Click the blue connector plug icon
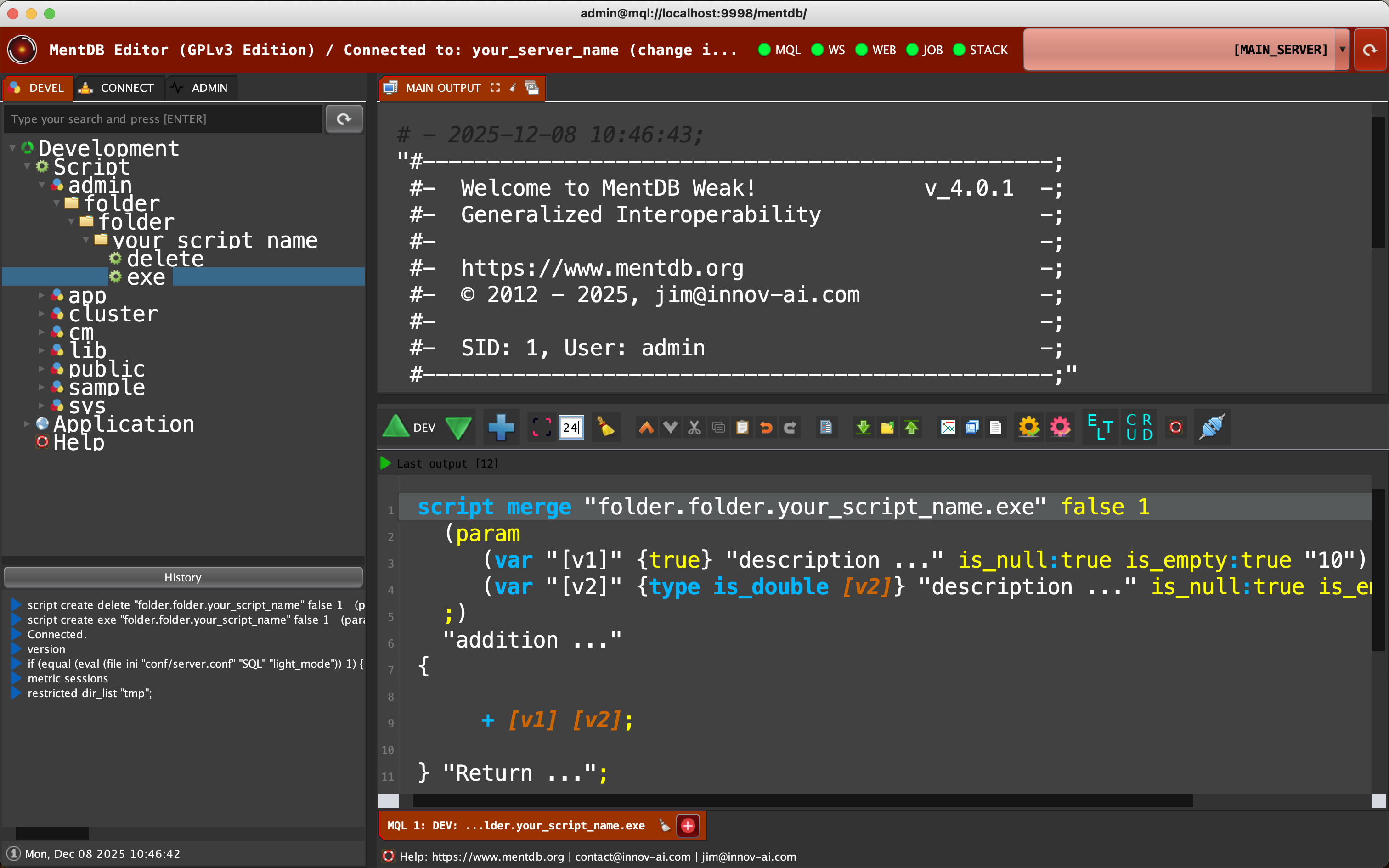This screenshot has height=868, width=1389. [1212, 428]
